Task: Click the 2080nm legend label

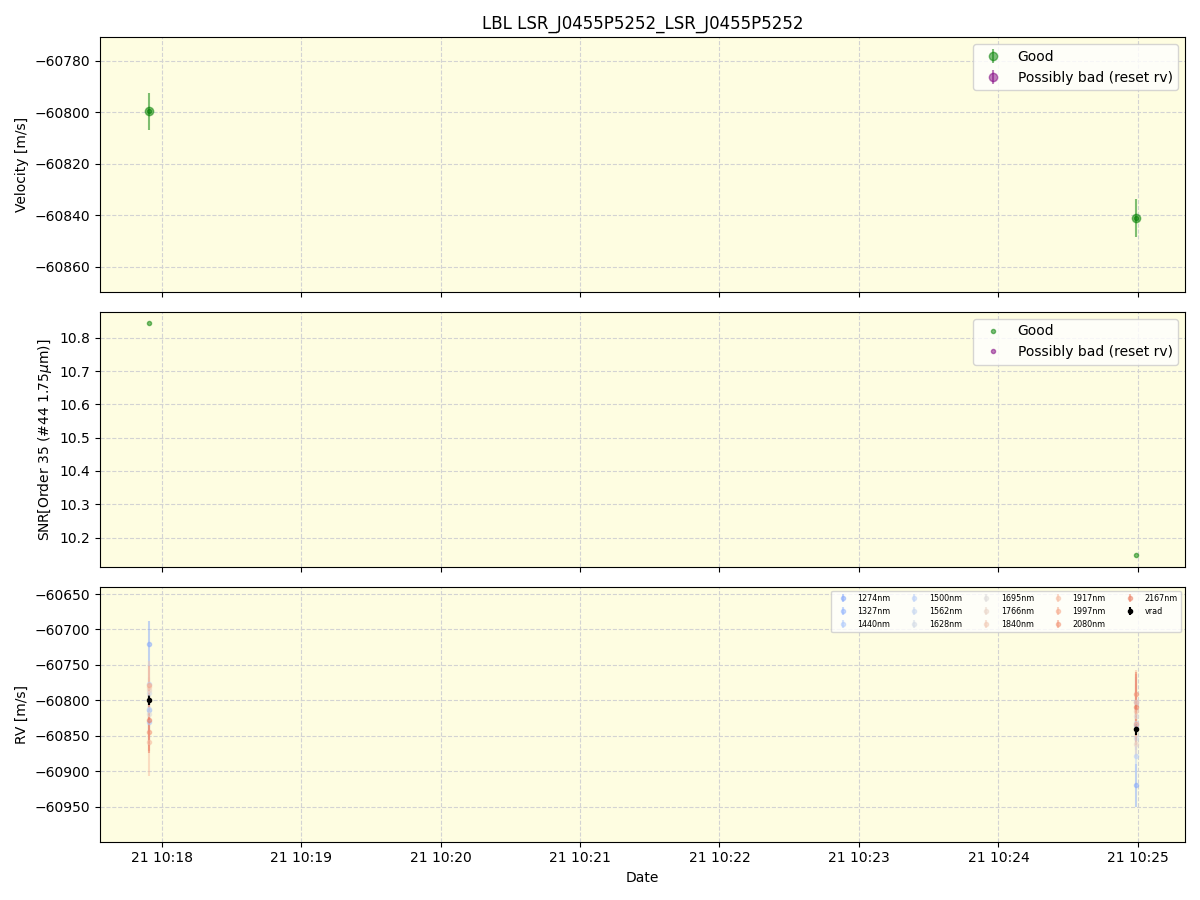Action: point(1089,624)
